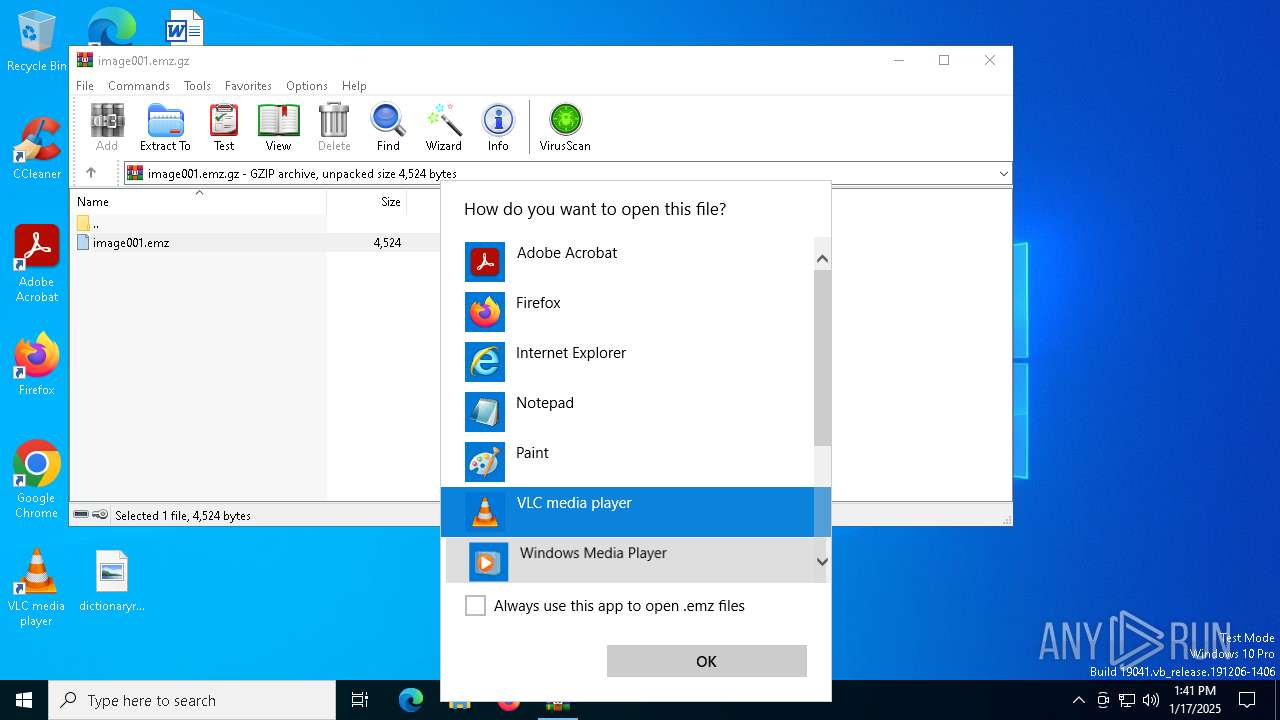Tick Always use this app checkbox
The width and height of the screenshot is (1280, 720).
pos(475,606)
